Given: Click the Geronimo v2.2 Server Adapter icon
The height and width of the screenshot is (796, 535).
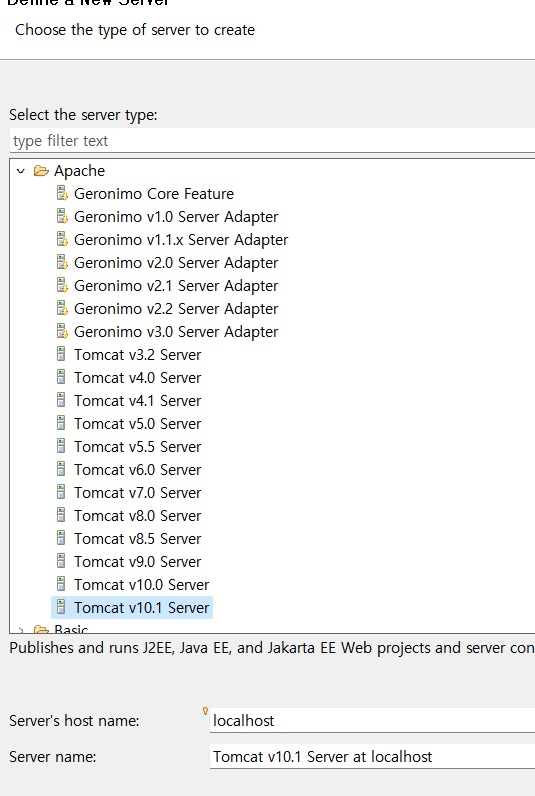Looking at the screenshot, I should tap(61, 308).
